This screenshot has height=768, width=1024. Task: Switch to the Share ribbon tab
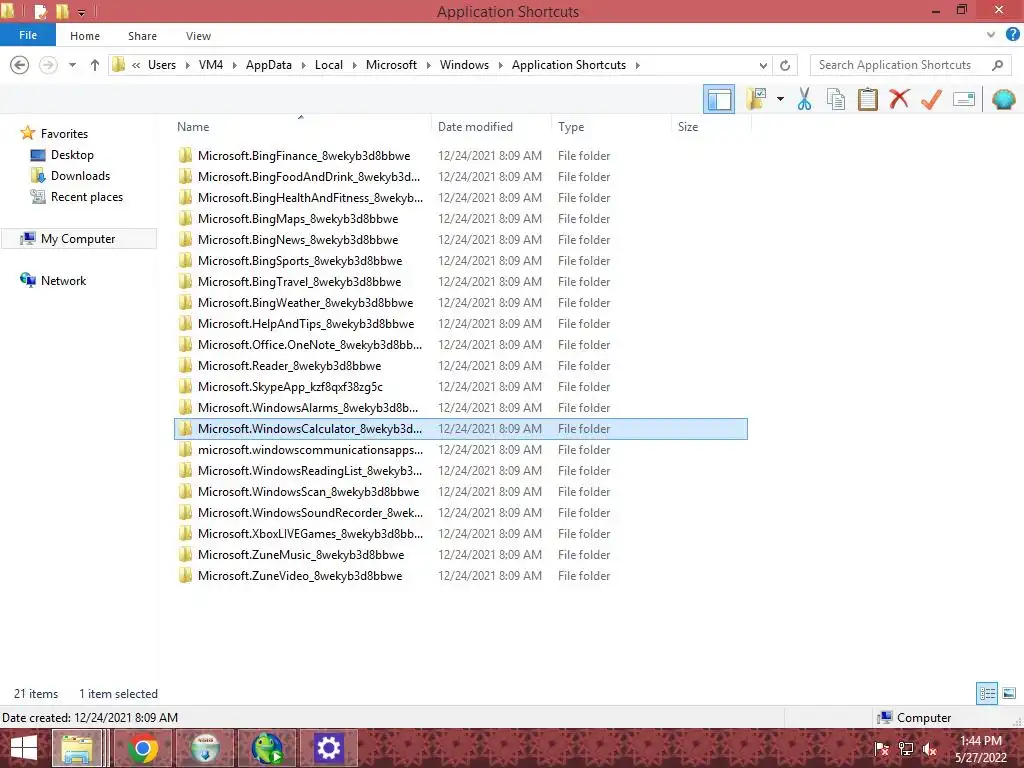click(x=142, y=36)
